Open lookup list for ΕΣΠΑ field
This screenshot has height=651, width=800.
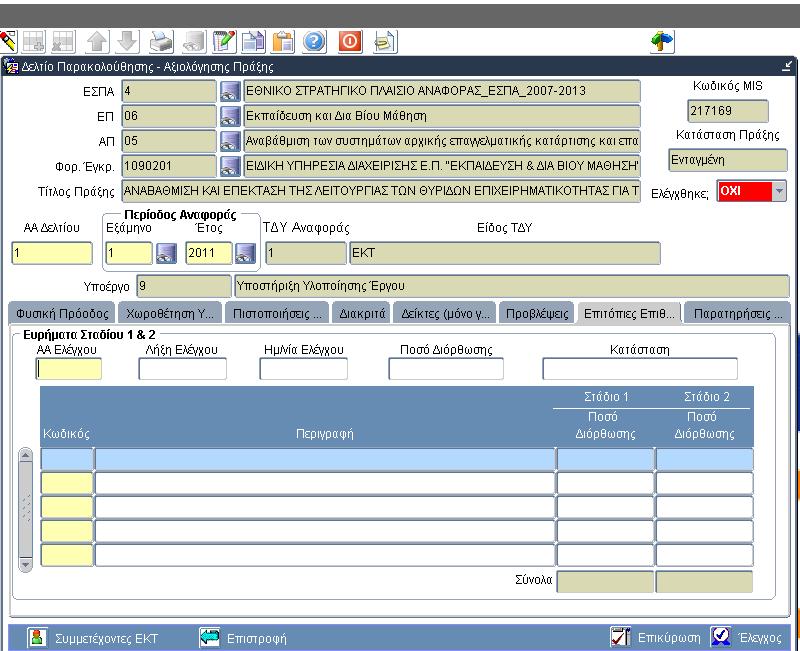pos(230,92)
